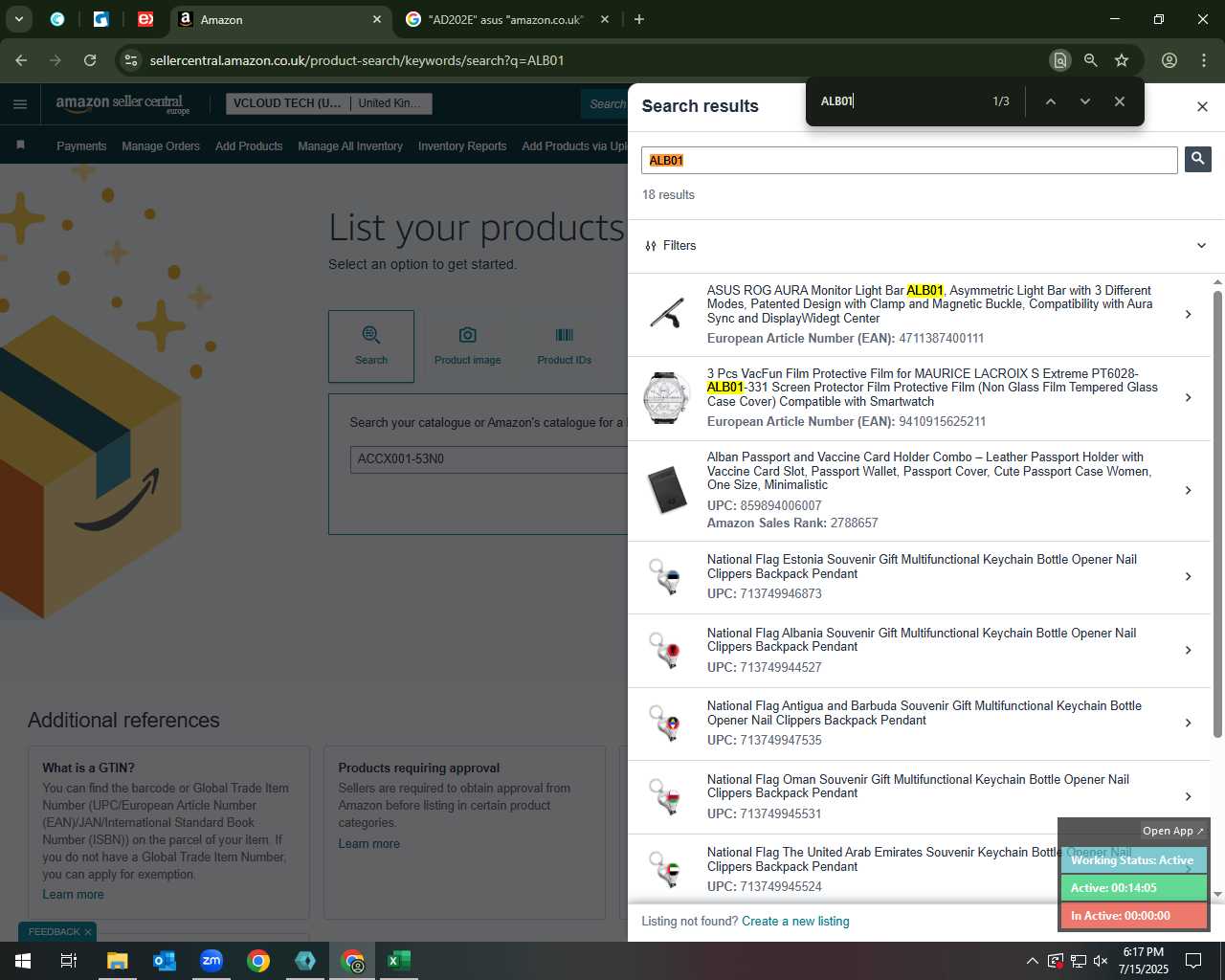Open National Flag Oman result chevron
The height and width of the screenshot is (980, 1225).
pos(1188,796)
